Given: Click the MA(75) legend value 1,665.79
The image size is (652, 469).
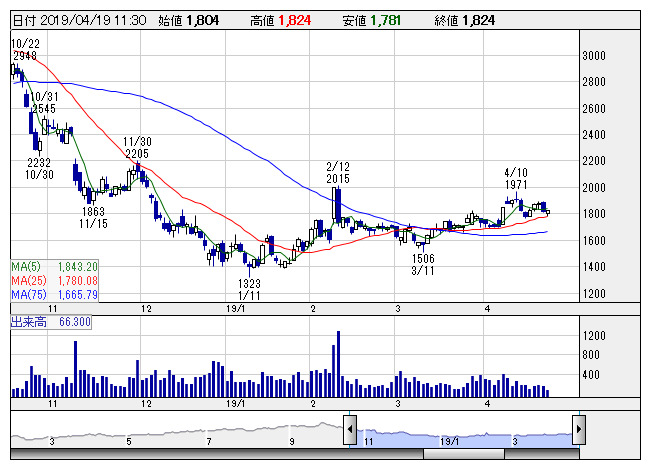Looking at the screenshot, I should [78, 295].
